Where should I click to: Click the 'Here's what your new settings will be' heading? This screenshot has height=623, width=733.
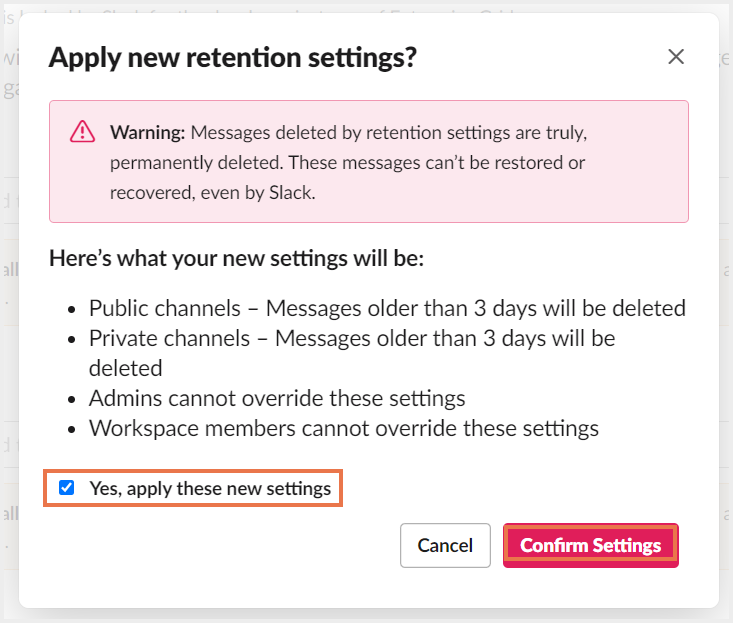(237, 259)
